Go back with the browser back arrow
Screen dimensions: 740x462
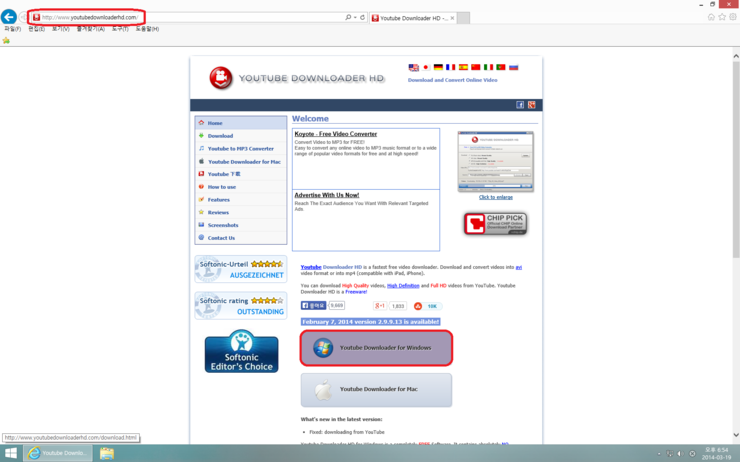click(x=8, y=17)
